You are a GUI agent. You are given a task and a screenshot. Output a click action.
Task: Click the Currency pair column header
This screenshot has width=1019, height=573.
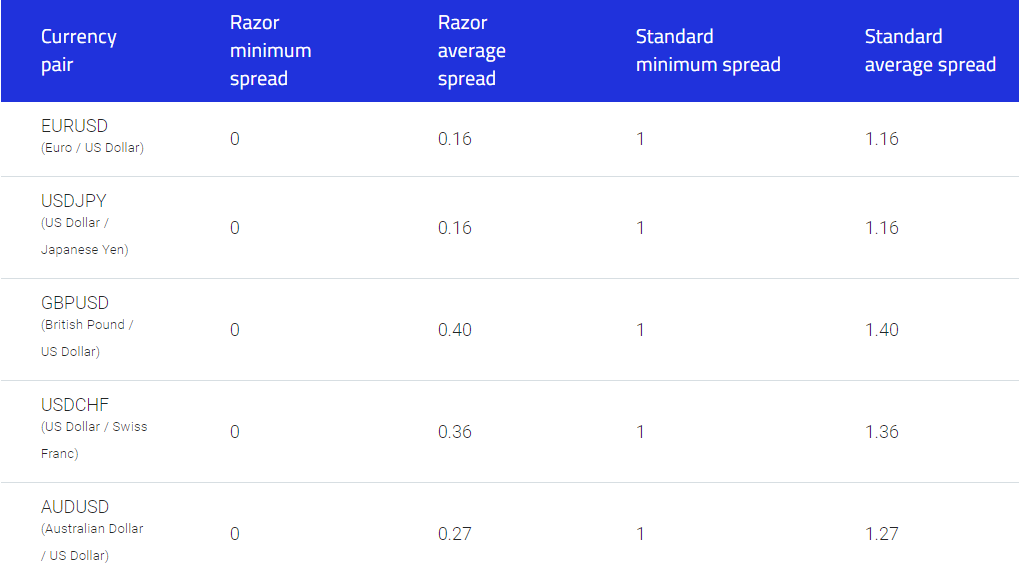79,50
